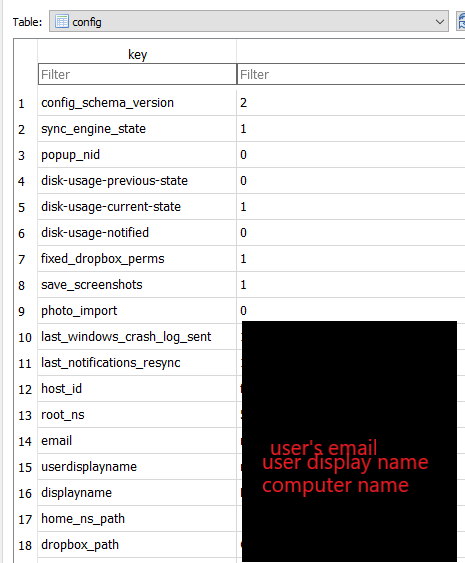Viewport: 465px width, 563px height.
Task: Click the save_screenshots value cell
Action: click(x=351, y=285)
